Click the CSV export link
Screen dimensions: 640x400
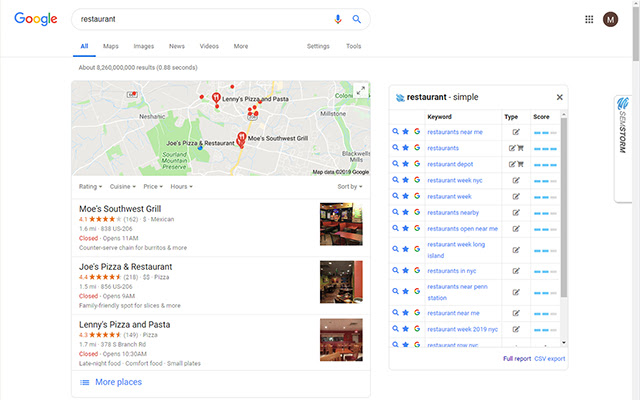pyautogui.click(x=550, y=359)
